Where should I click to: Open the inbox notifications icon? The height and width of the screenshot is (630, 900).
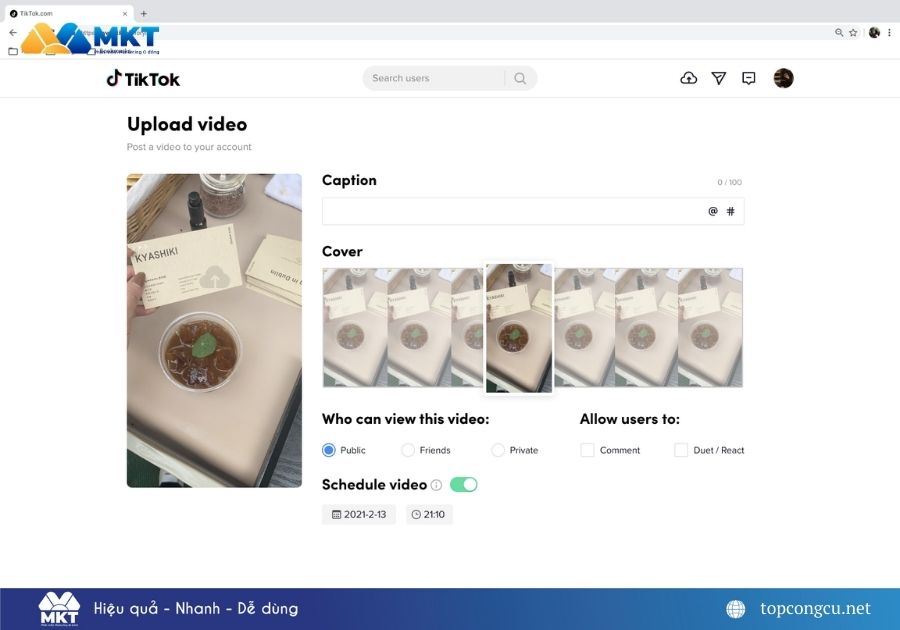pos(748,78)
